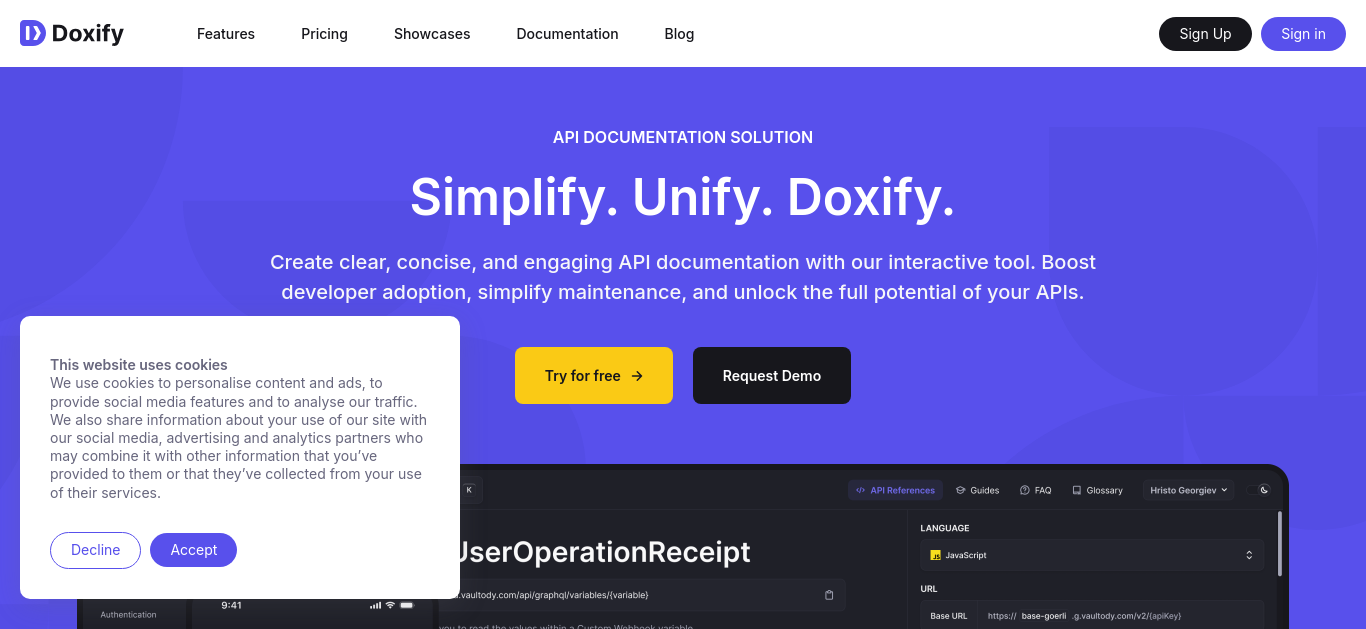Visit the Blog

(x=679, y=34)
